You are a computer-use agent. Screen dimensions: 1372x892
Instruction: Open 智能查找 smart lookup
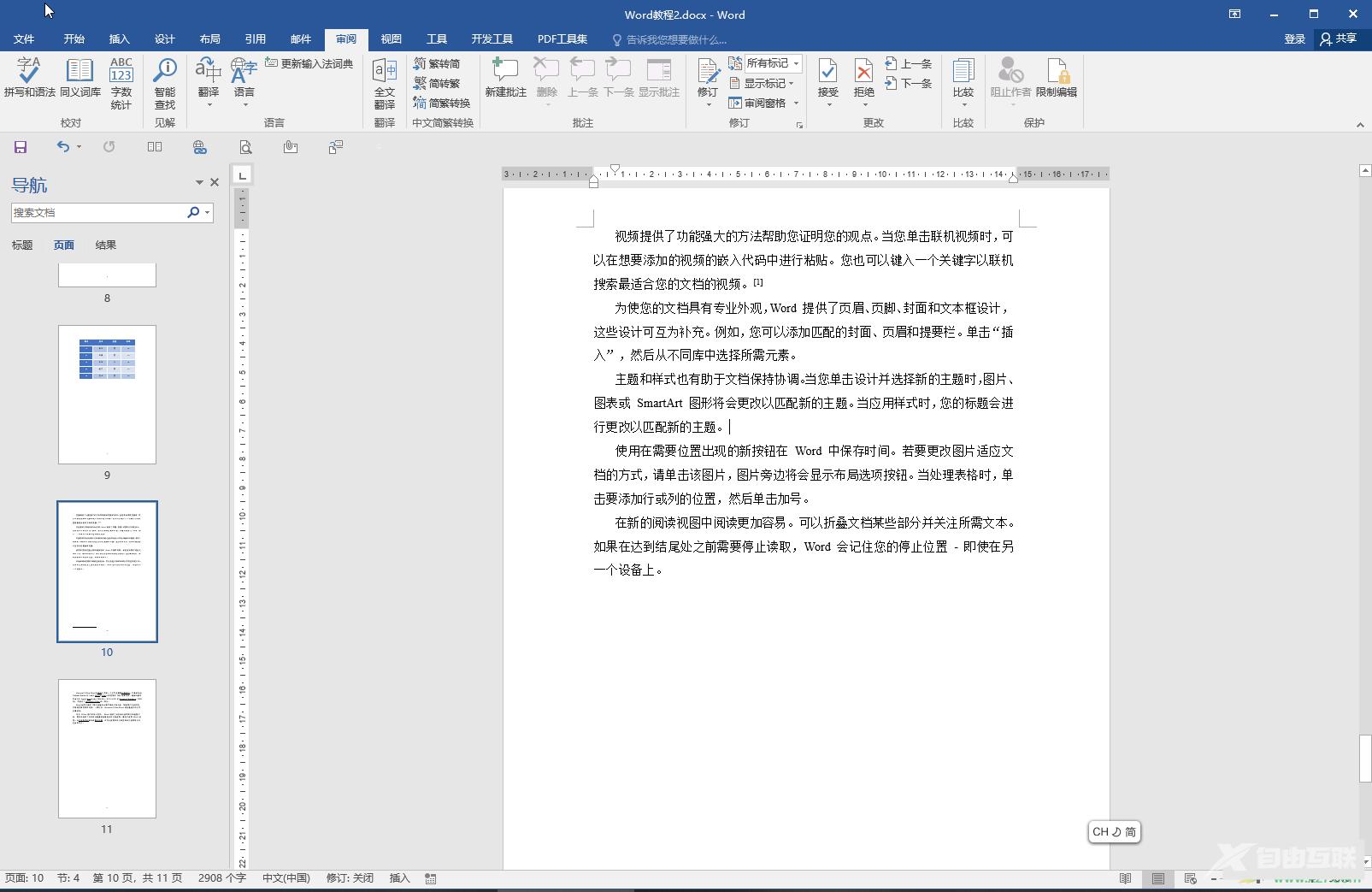click(x=164, y=83)
